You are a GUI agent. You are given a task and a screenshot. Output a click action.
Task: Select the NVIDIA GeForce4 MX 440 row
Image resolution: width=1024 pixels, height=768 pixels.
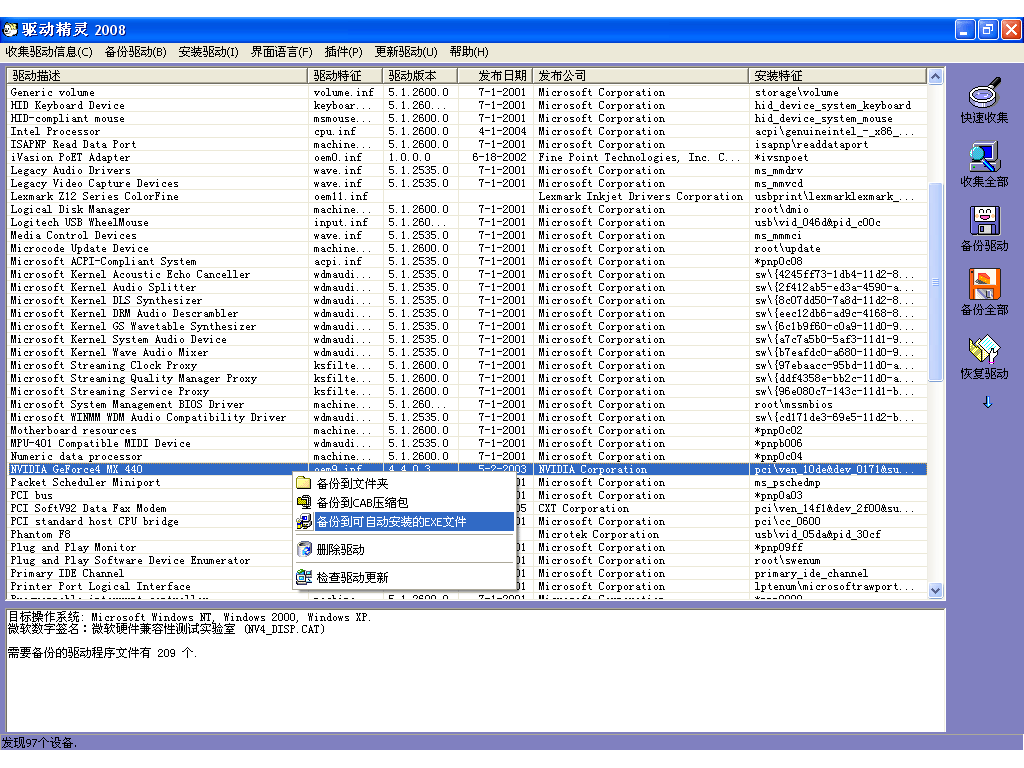467,470
